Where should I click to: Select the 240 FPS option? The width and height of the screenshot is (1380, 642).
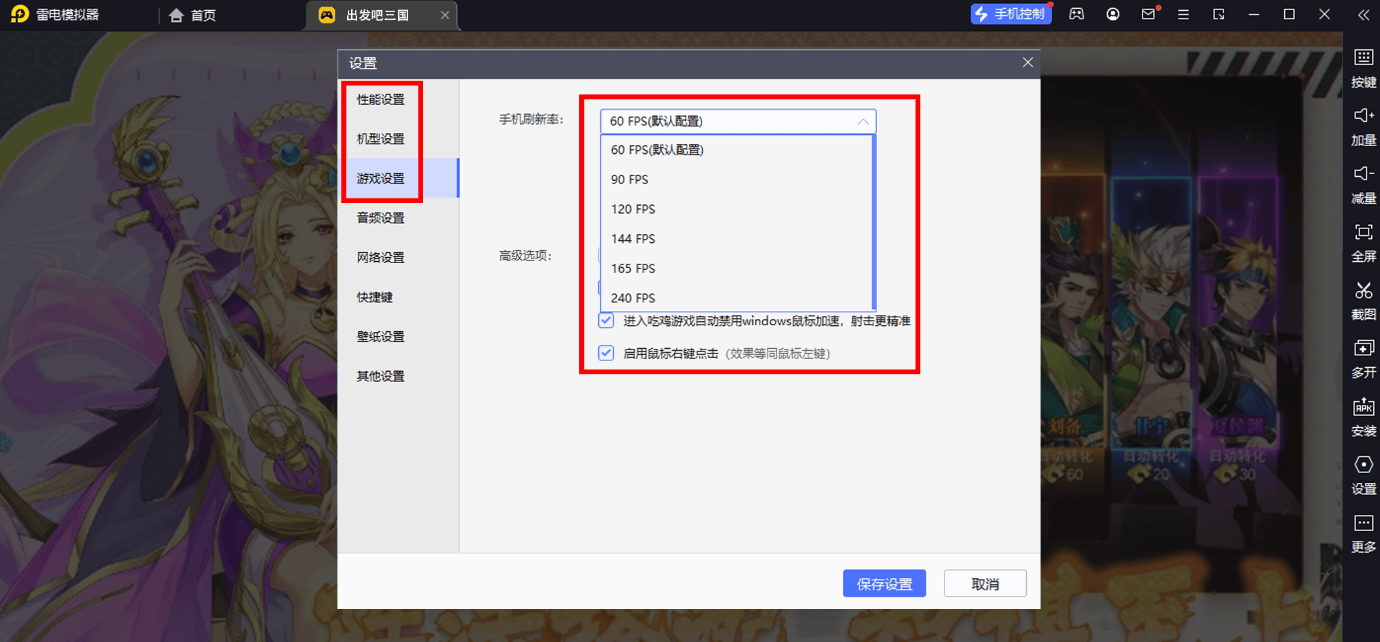737,298
